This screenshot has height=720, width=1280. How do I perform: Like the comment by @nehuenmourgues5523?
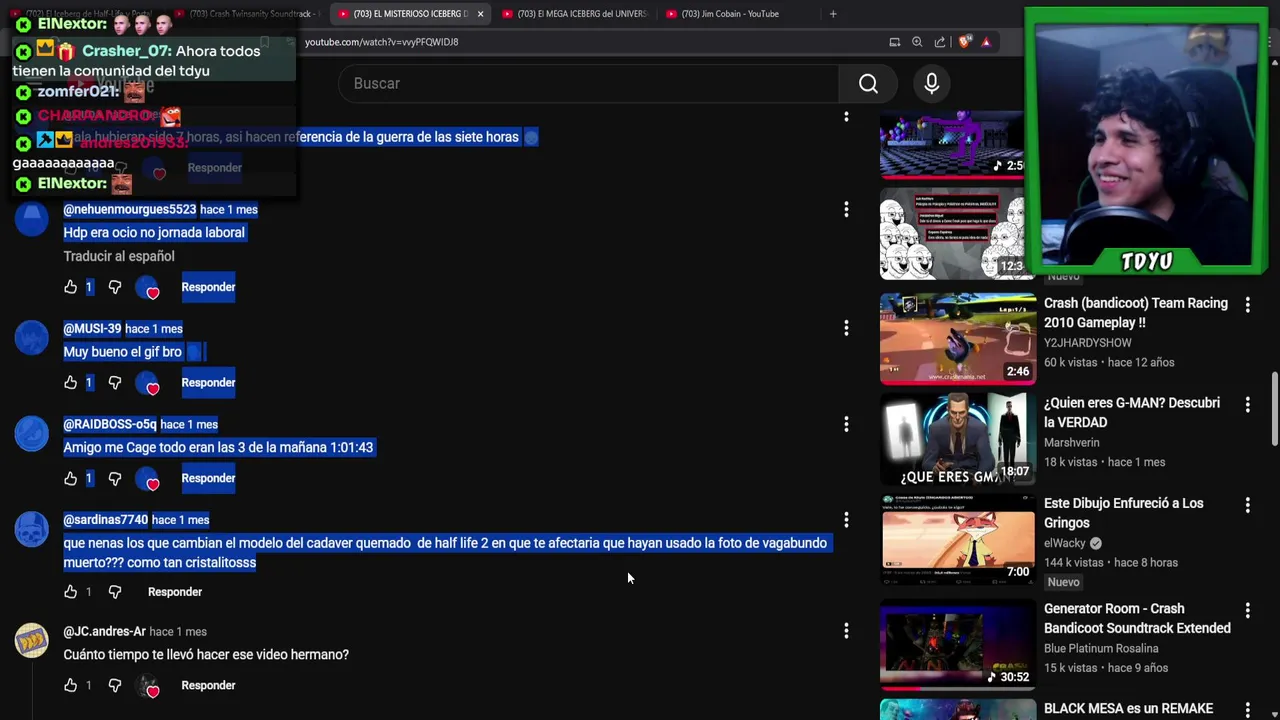pyautogui.click(x=70, y=287)
